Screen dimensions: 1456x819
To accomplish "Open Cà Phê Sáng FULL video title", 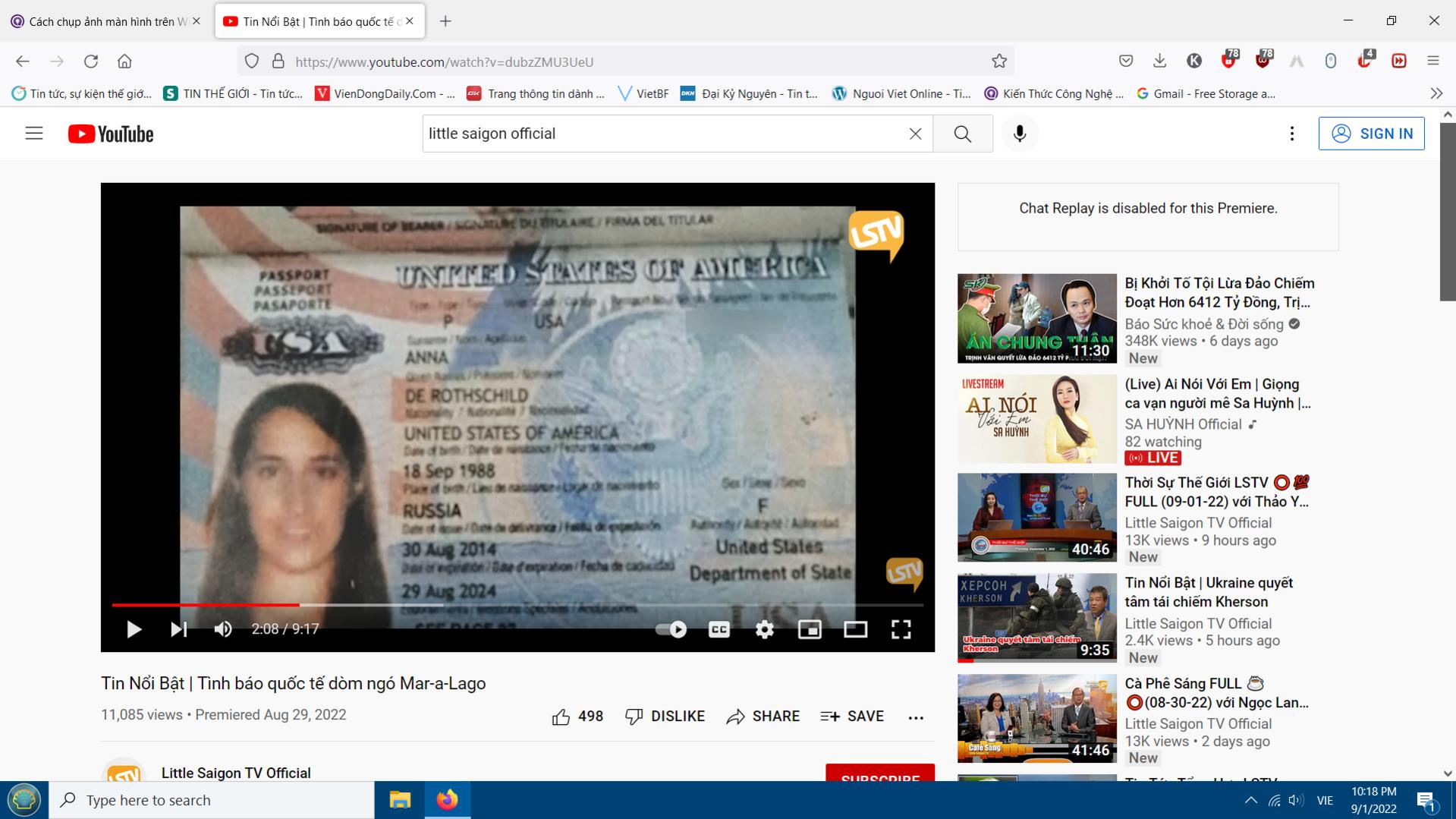I will point(1217,693).
